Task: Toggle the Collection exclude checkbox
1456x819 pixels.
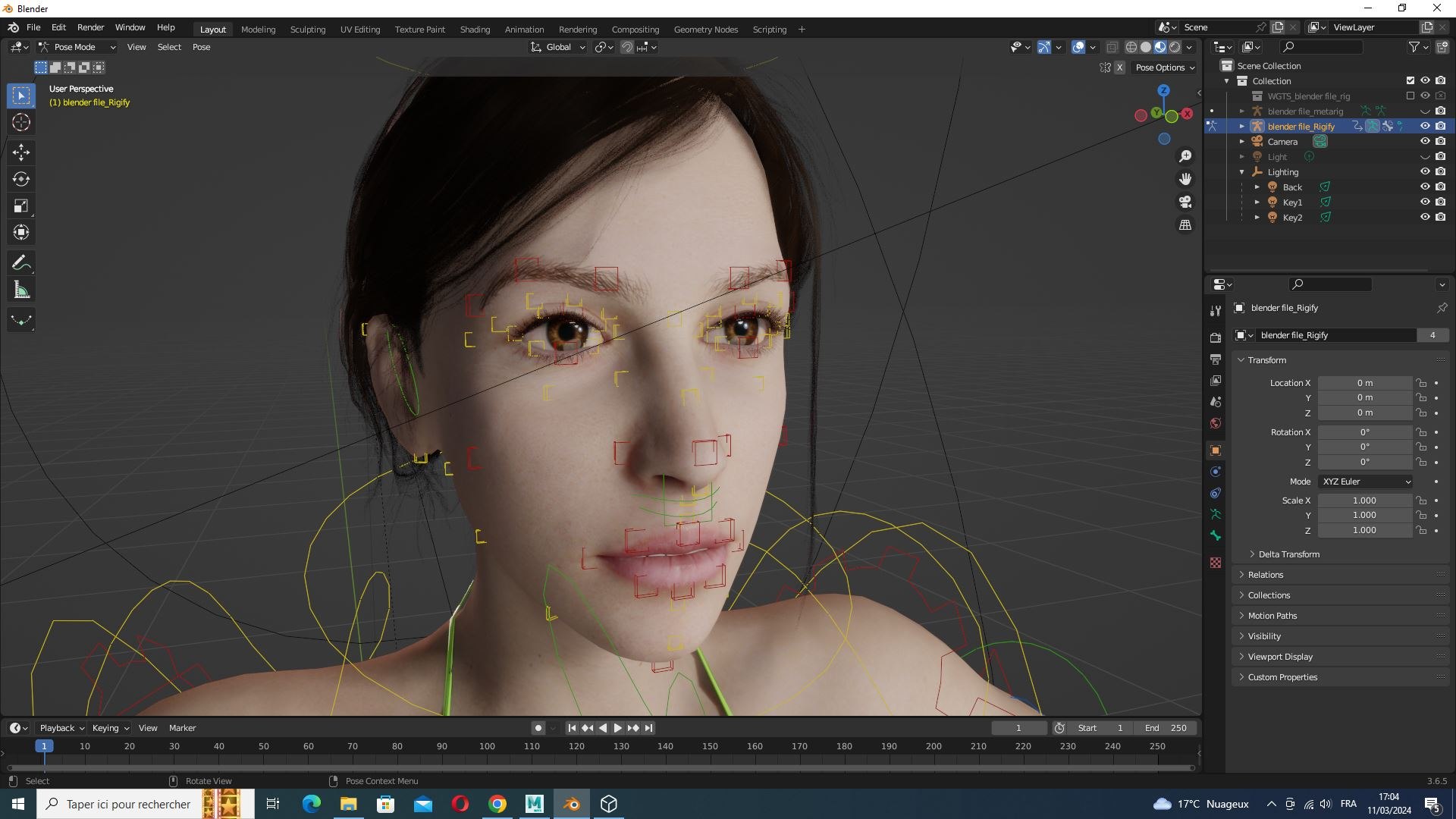Action: 1410,80
